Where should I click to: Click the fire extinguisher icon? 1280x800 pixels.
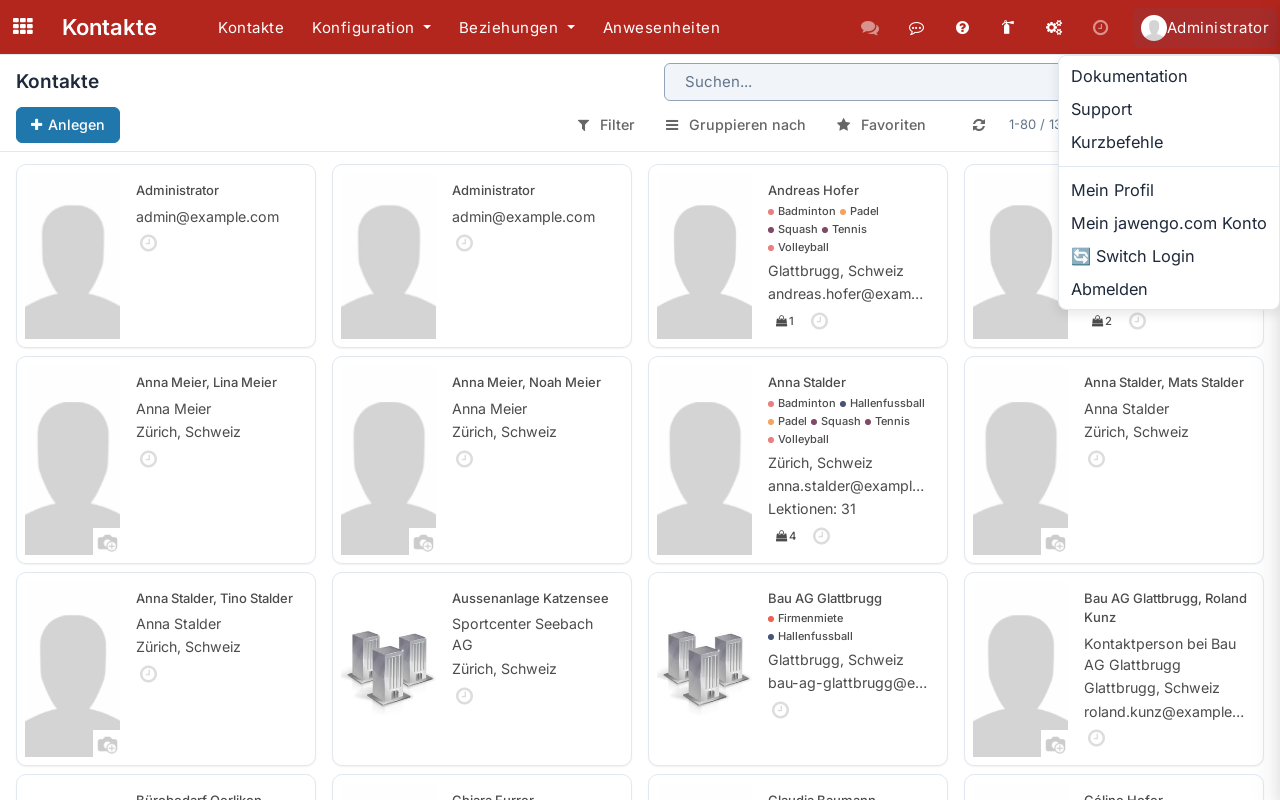(1008, 28)
